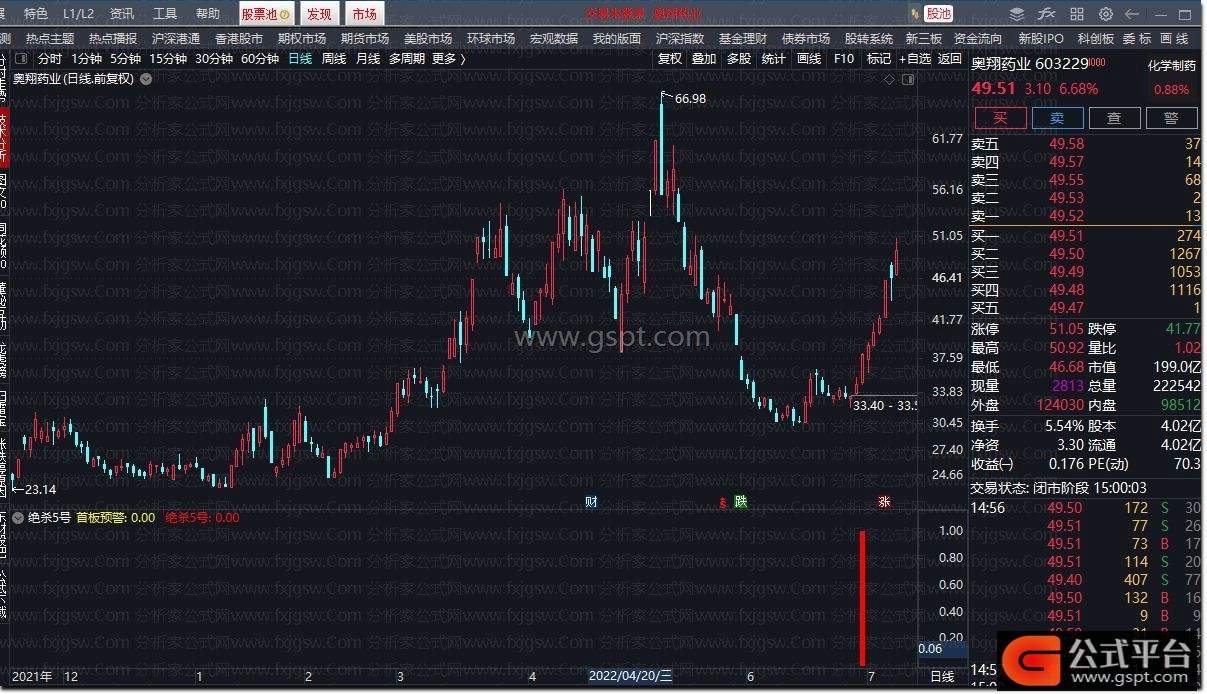Open the four-square grid layout icon

point(1077,14)
